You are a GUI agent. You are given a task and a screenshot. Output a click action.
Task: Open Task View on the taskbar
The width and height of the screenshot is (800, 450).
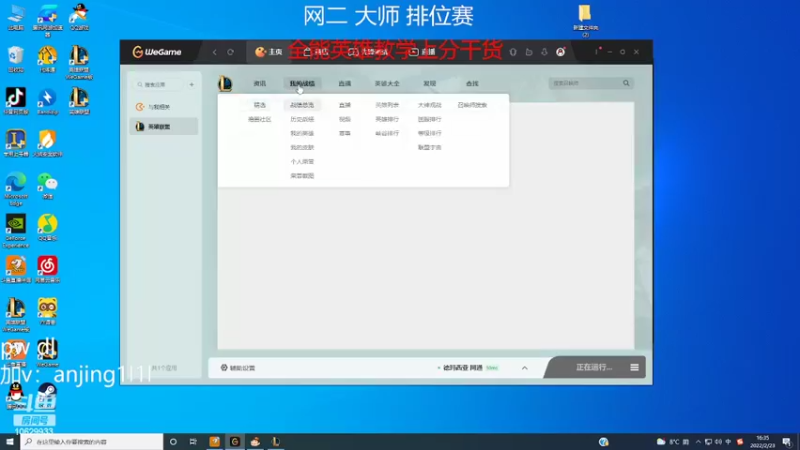pyautogui.click(x=193, y=442)
